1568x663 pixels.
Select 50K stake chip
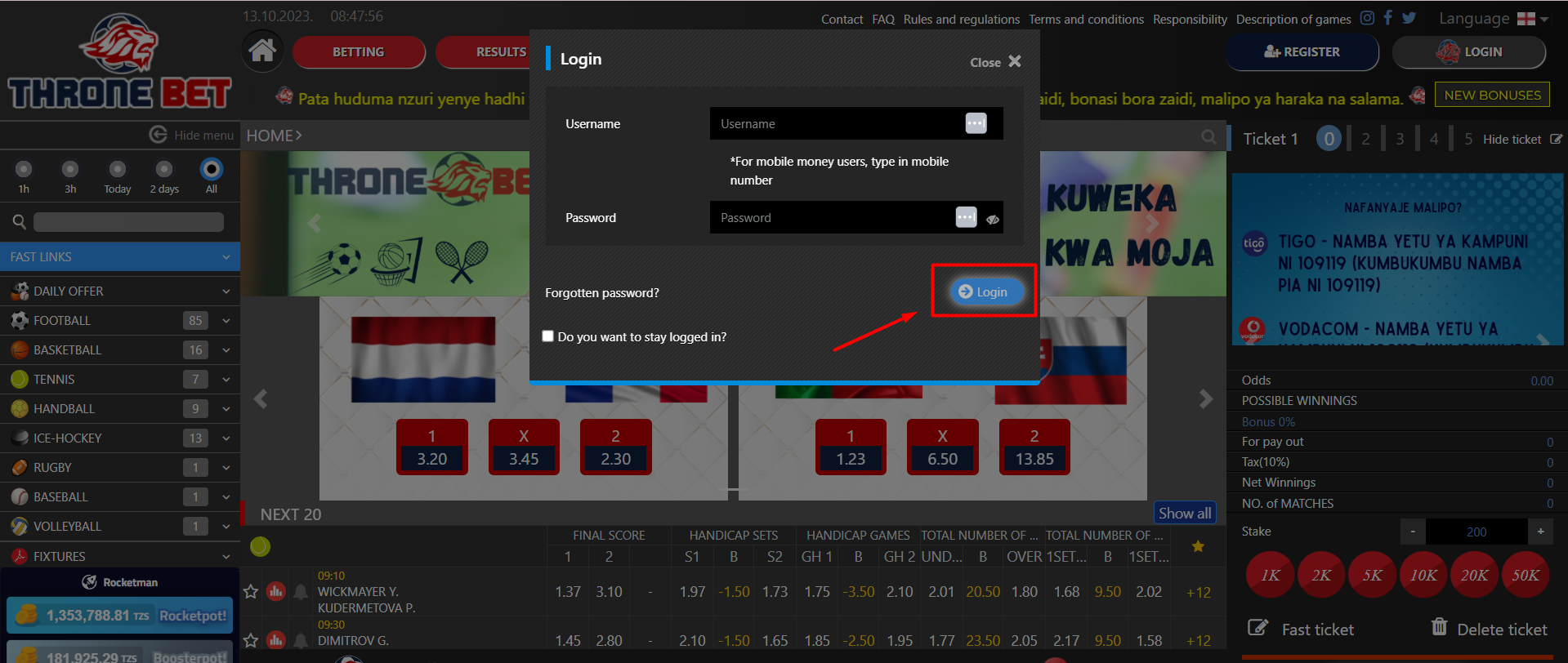tap(1525, 576)
